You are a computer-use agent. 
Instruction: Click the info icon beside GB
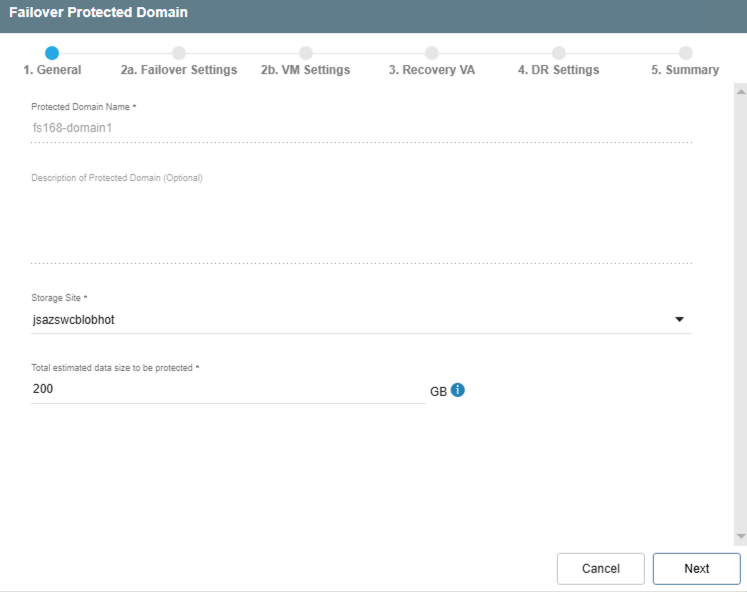(458, 390)
